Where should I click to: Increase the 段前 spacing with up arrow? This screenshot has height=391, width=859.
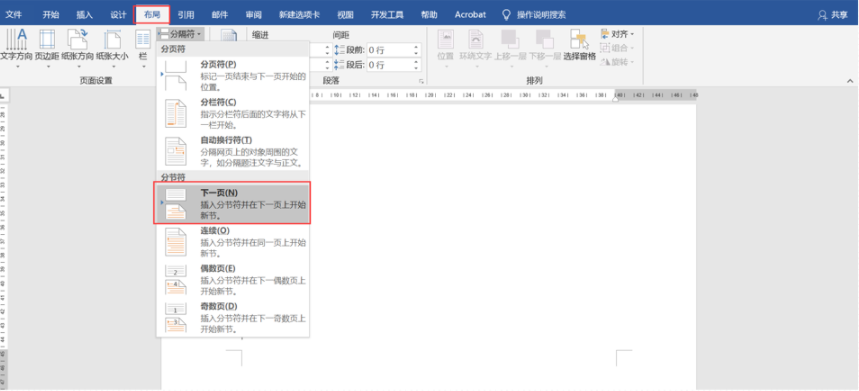(x=416, y=47)
